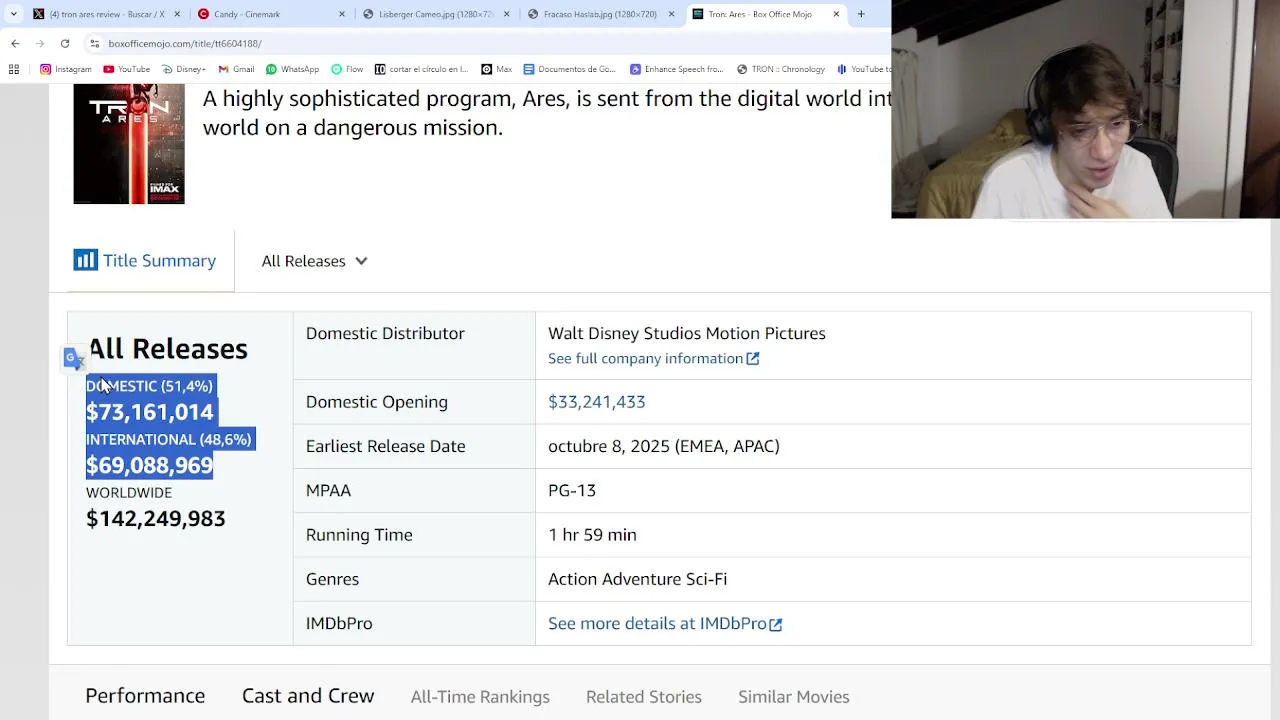This screenshot has width=1280, height=720.
Task: Click the WORLDWIDE label
Action: tap(129, 492)
